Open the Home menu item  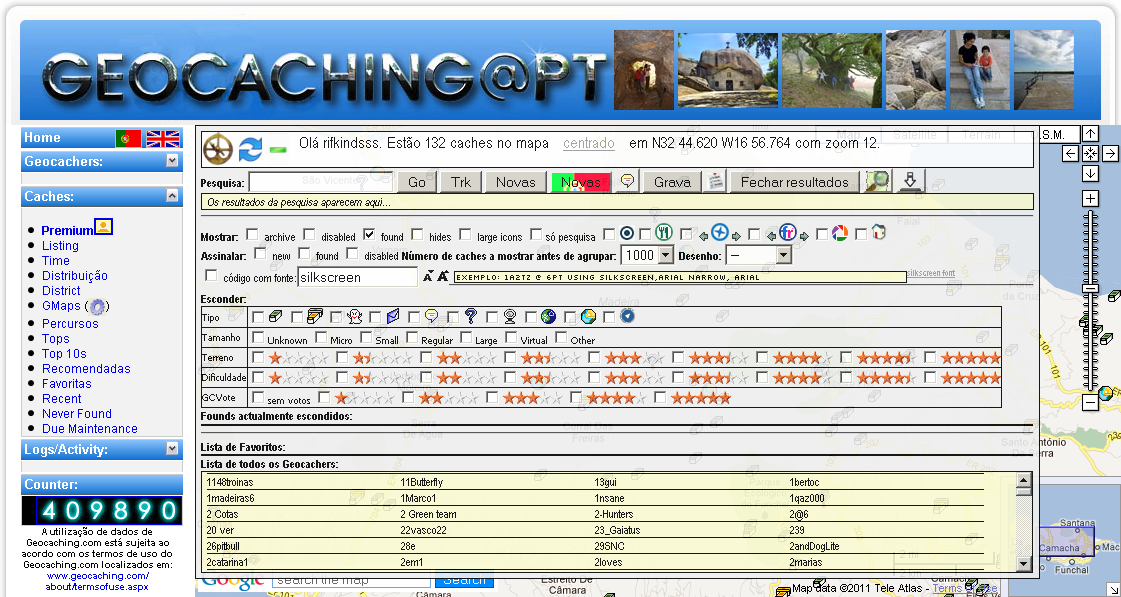click(42, 138)
